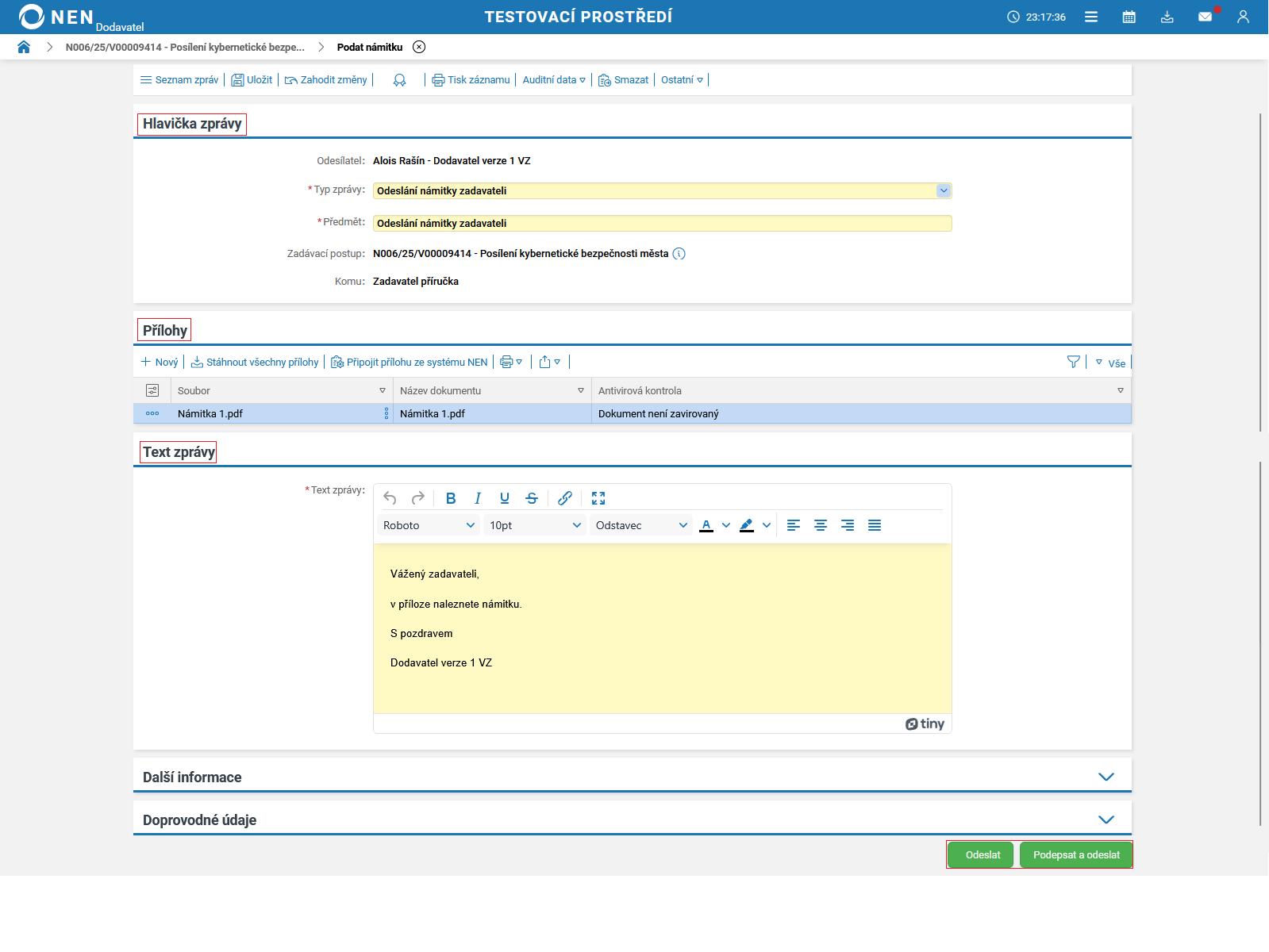Open the Auditní data menu

coord(554,80)
